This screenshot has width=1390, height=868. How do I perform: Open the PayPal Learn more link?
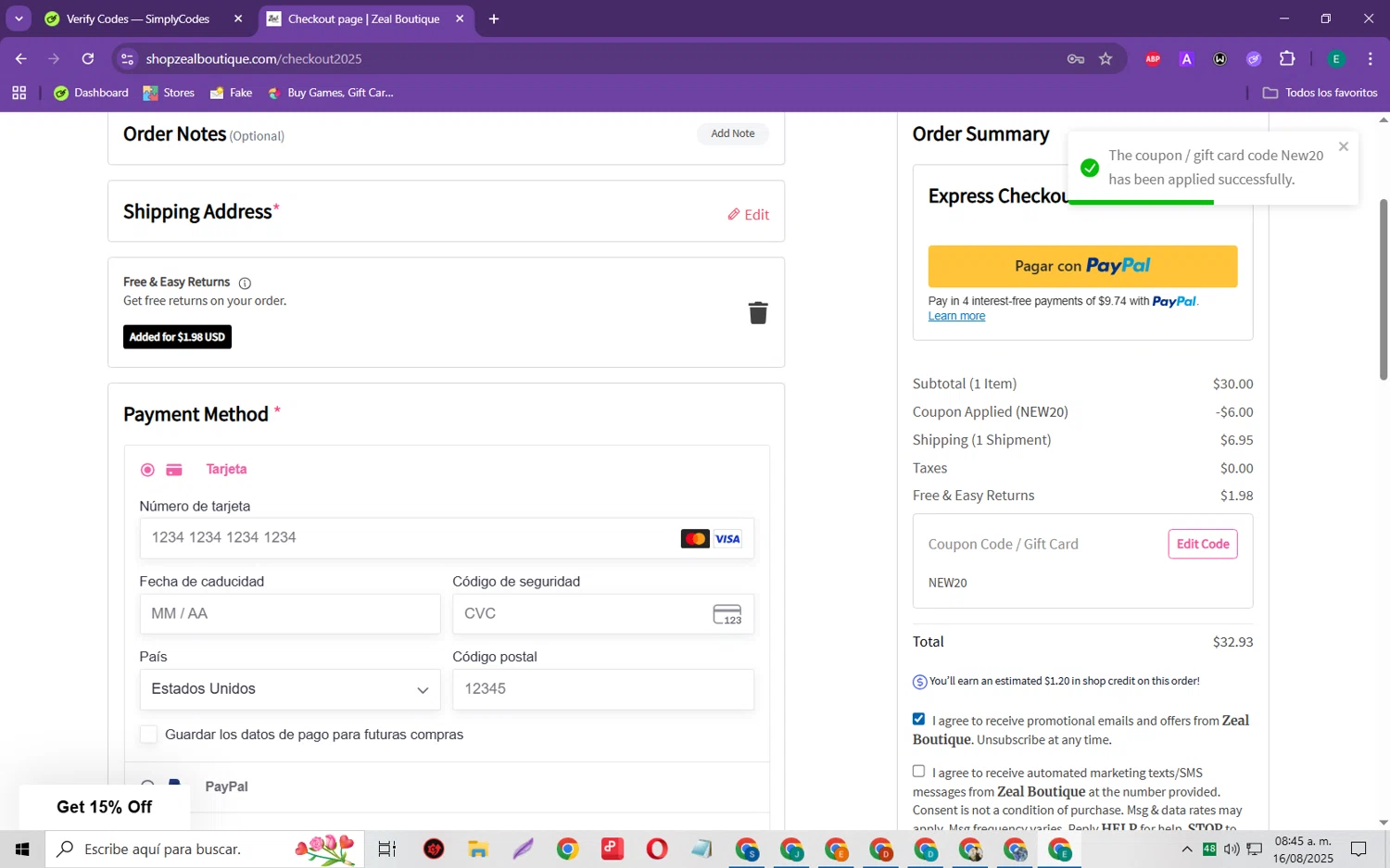tap(956, 317)
